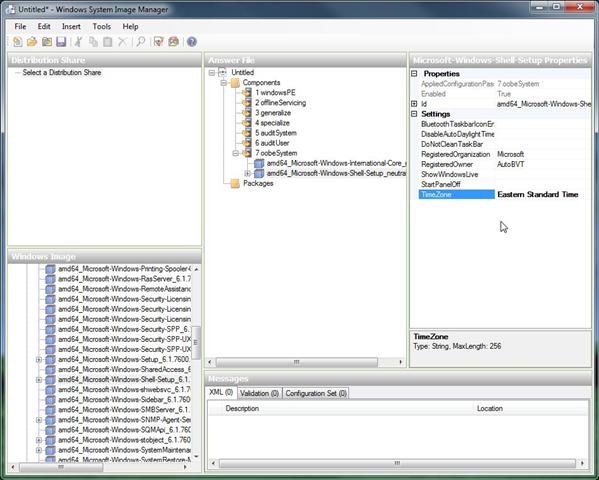Expand the Id property row

point(414,104)
